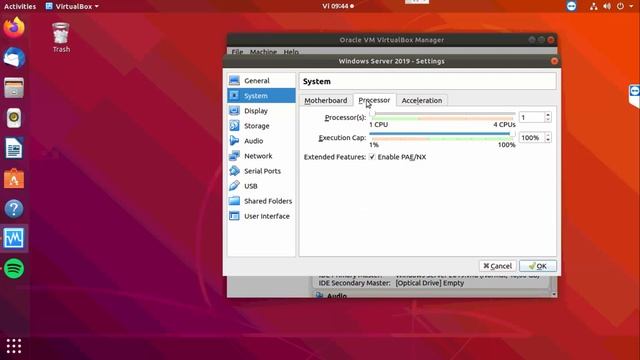
Task: Open the File menu in VirtualBox Manager
Action: pos(237,52)
